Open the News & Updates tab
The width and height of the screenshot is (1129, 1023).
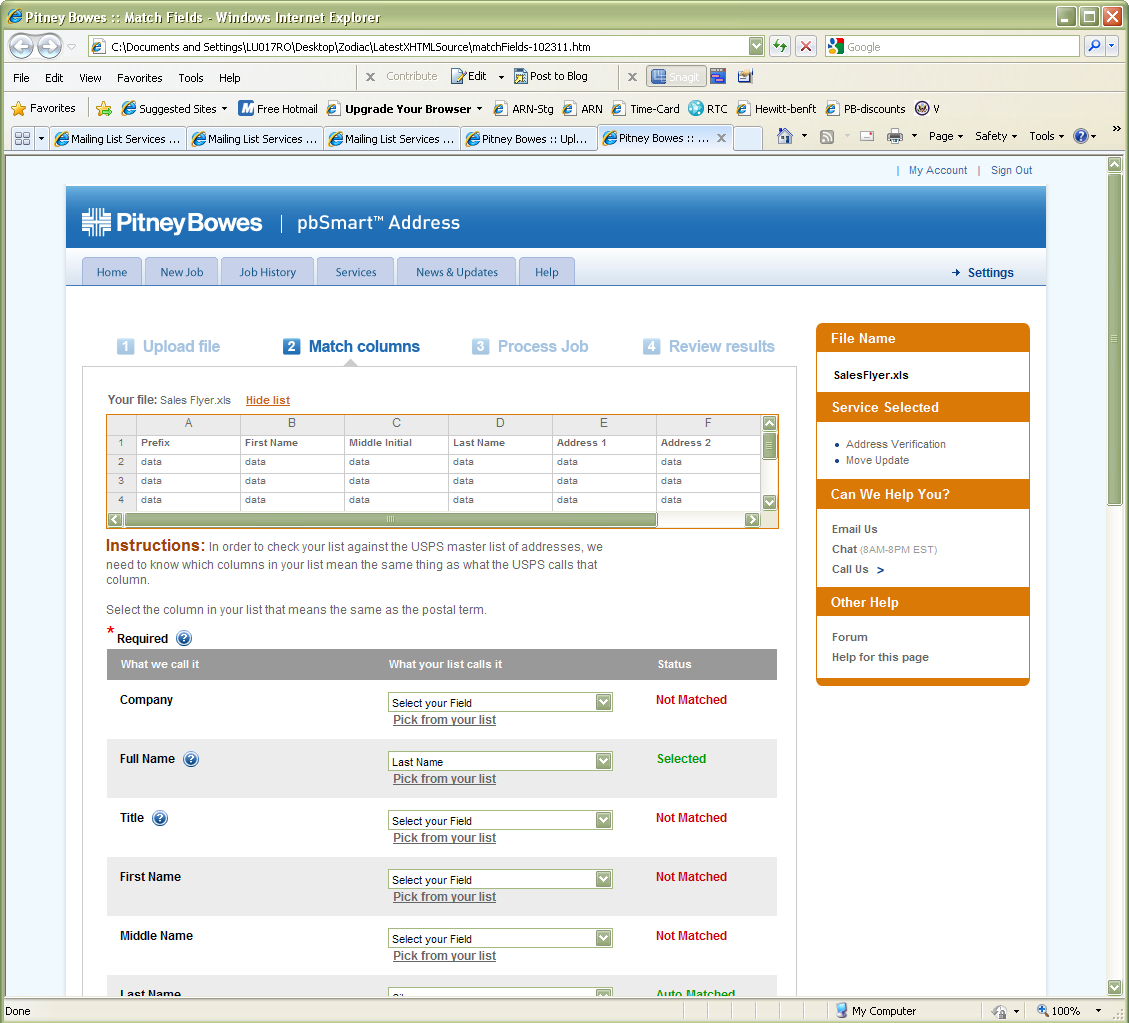click(456, 272)
